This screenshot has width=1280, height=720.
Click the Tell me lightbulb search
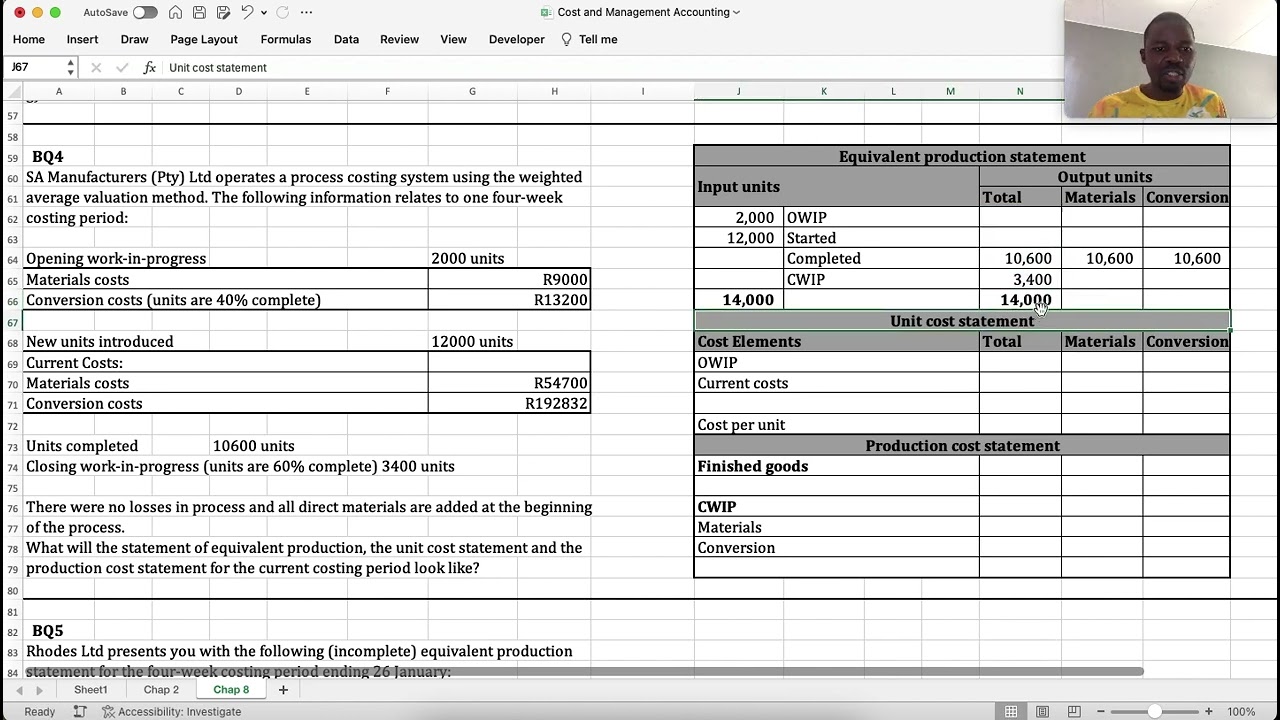click(x=589, y=39)
